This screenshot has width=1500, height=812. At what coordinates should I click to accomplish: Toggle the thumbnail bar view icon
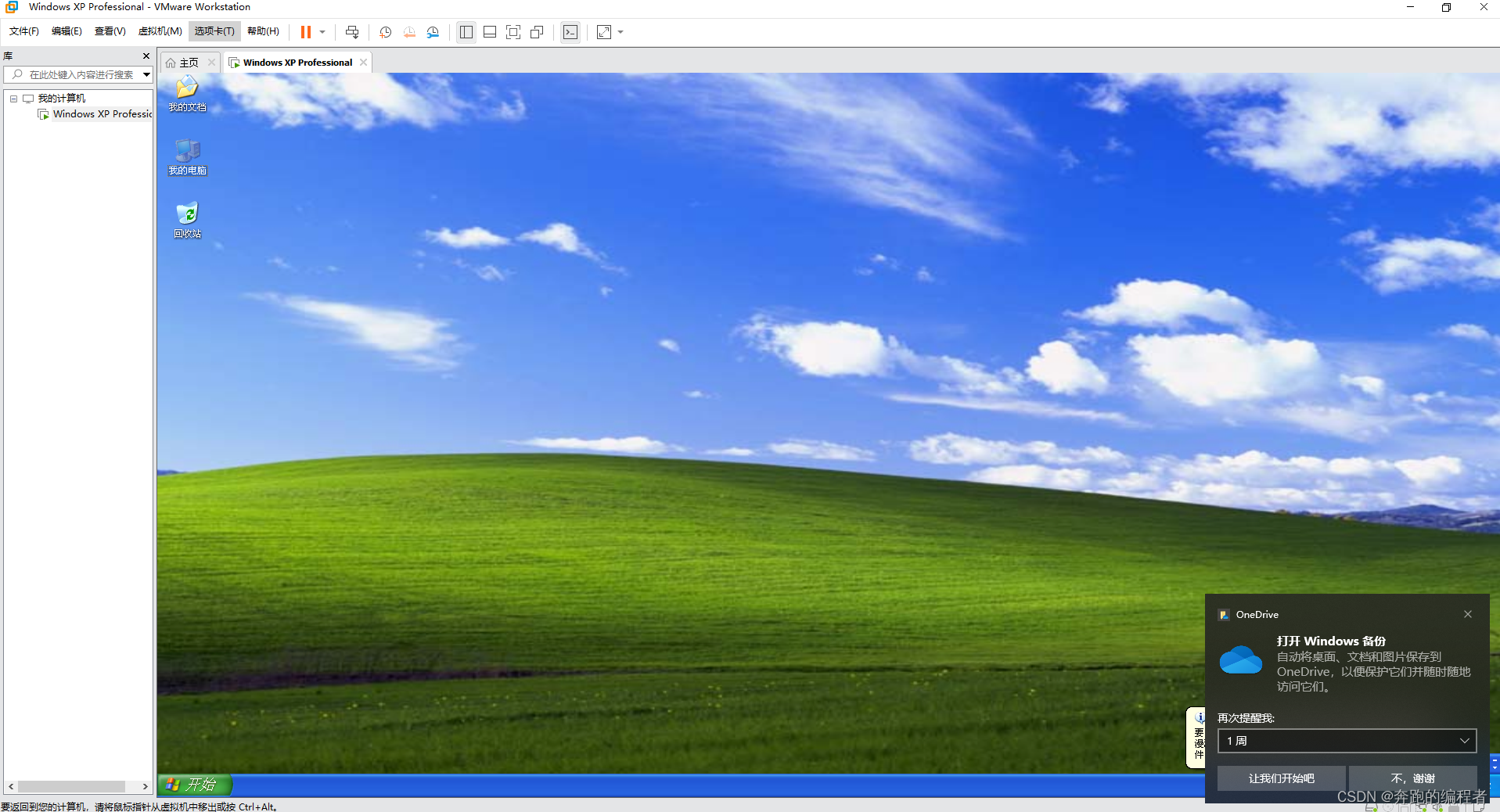(x=490, y=32)
